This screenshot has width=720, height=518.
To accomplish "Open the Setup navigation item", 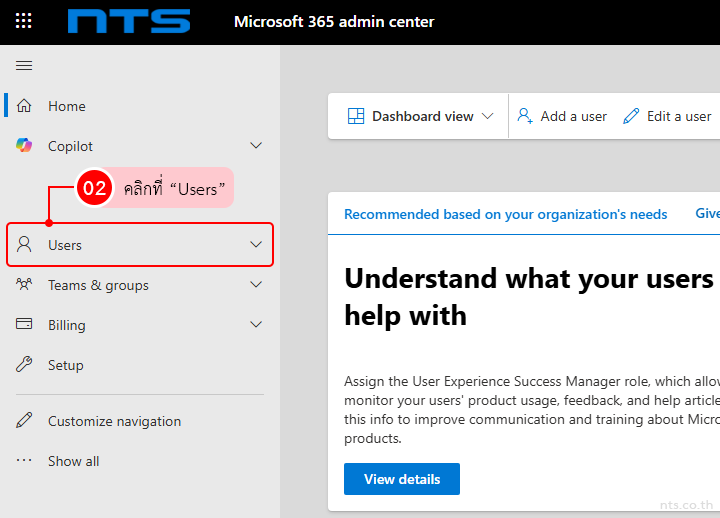I will point(66,365).
